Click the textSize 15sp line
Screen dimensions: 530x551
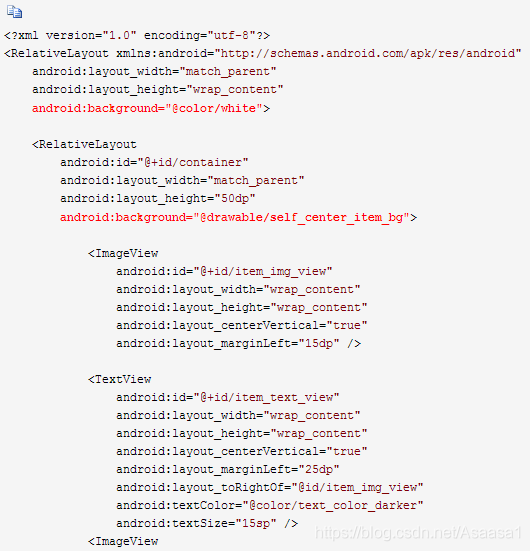point(207,524)
